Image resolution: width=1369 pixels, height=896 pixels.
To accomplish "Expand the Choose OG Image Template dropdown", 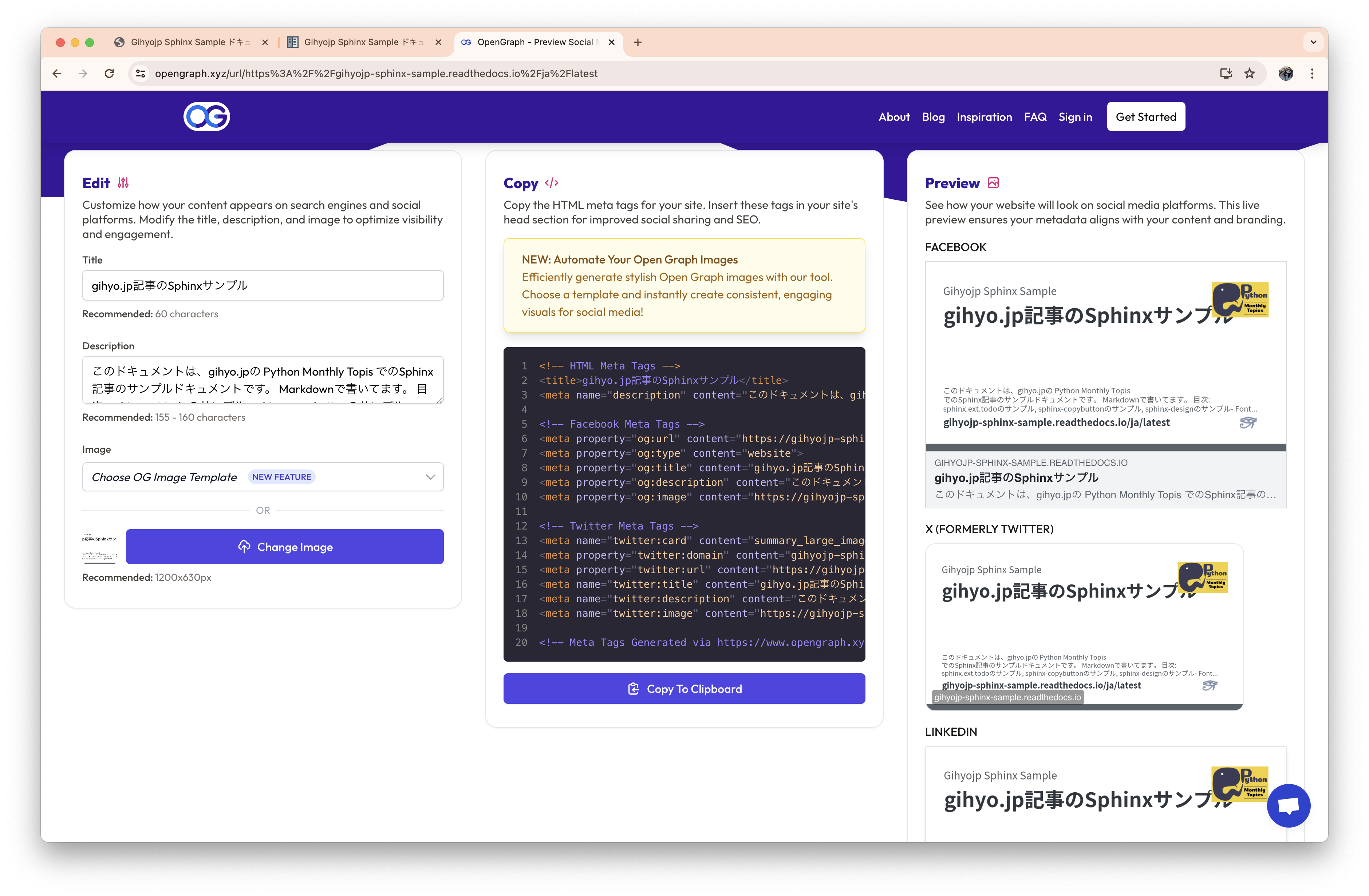I will [x=262, y=477].
